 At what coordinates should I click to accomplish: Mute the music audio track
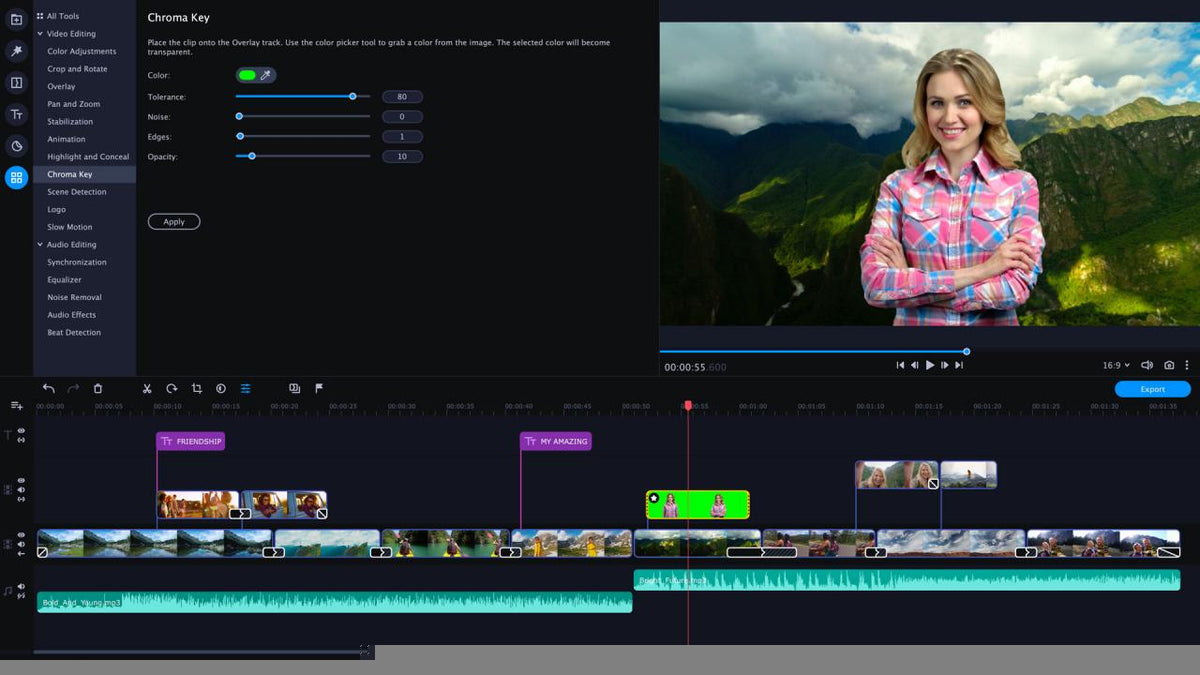[x=21, y=587]
